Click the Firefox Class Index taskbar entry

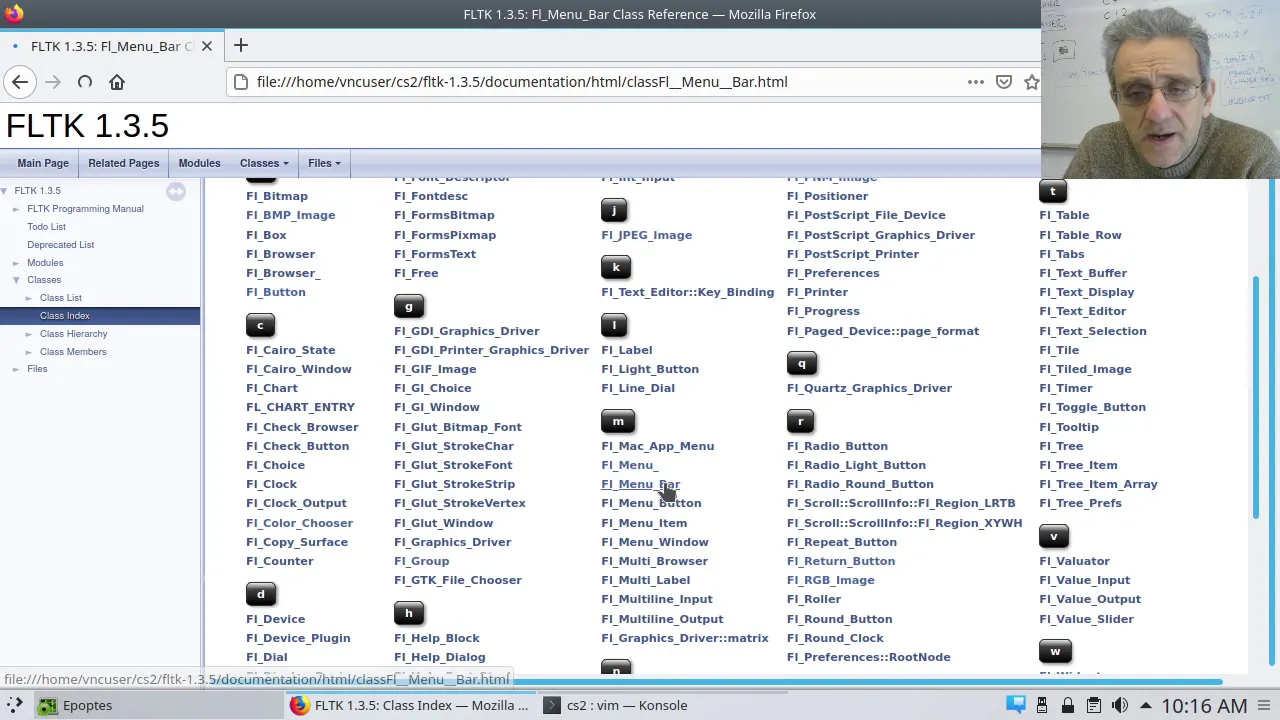410,705
